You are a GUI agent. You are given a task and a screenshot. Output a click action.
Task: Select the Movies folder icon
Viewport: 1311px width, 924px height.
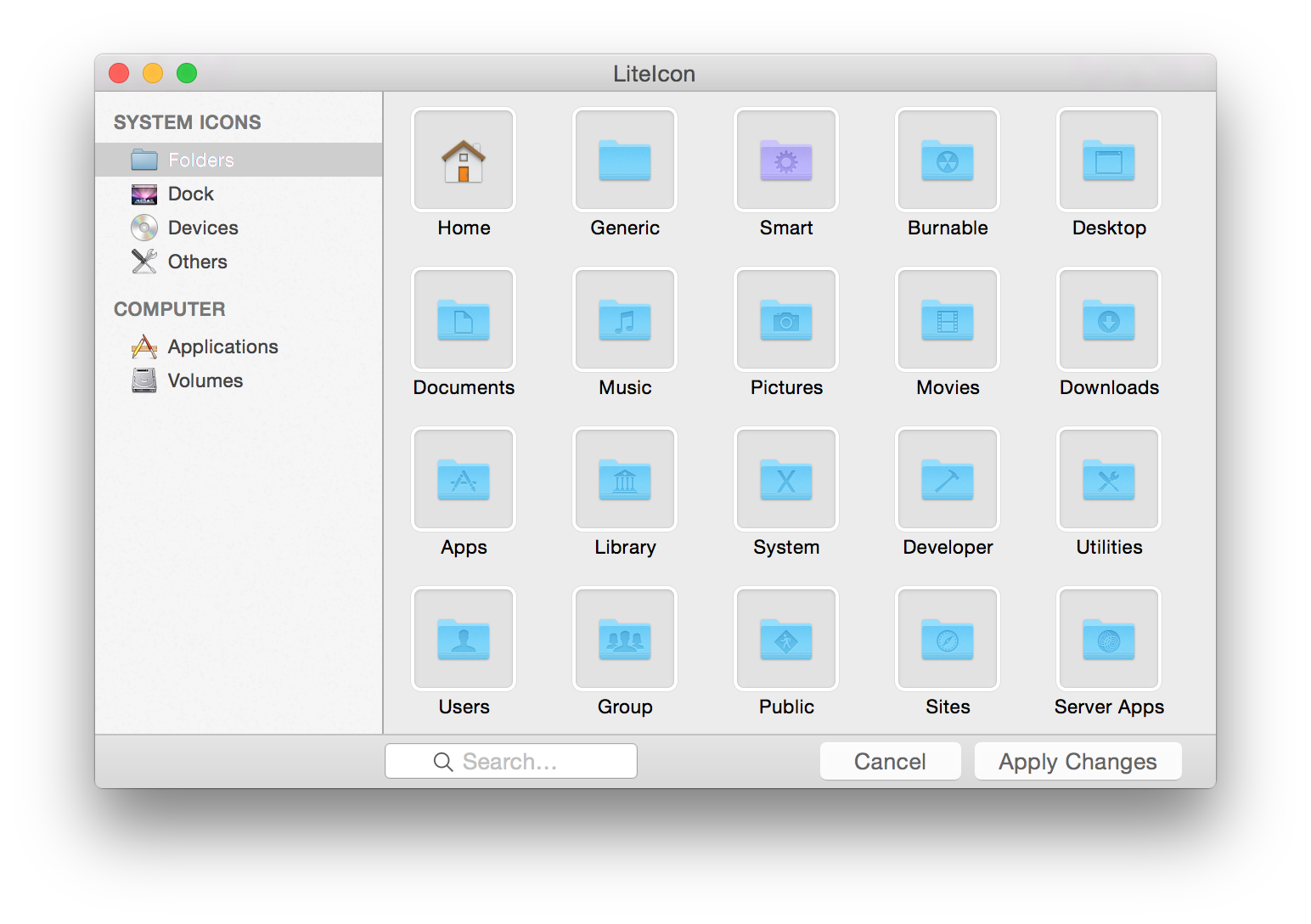[x=948, y=319]
